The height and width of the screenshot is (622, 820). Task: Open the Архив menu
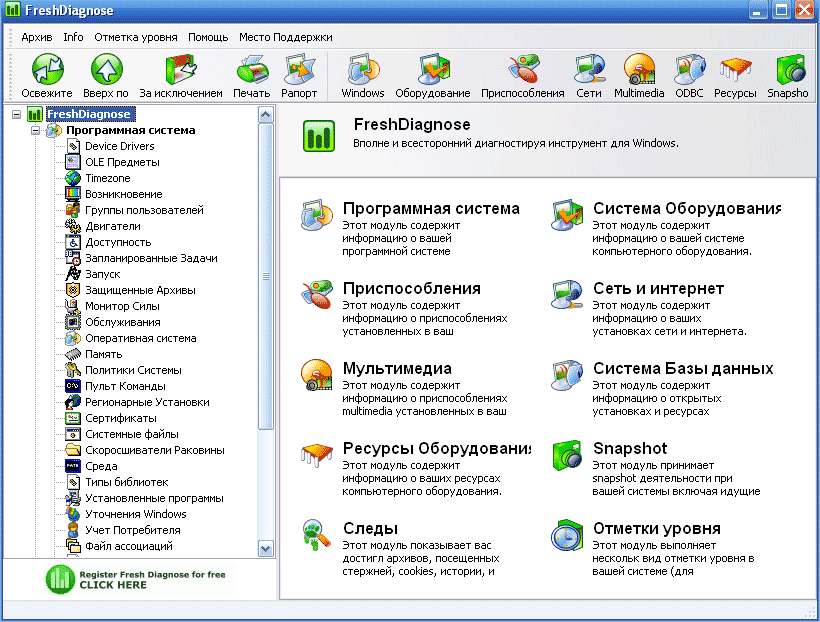pyautogui.click(x=37, y=37)
